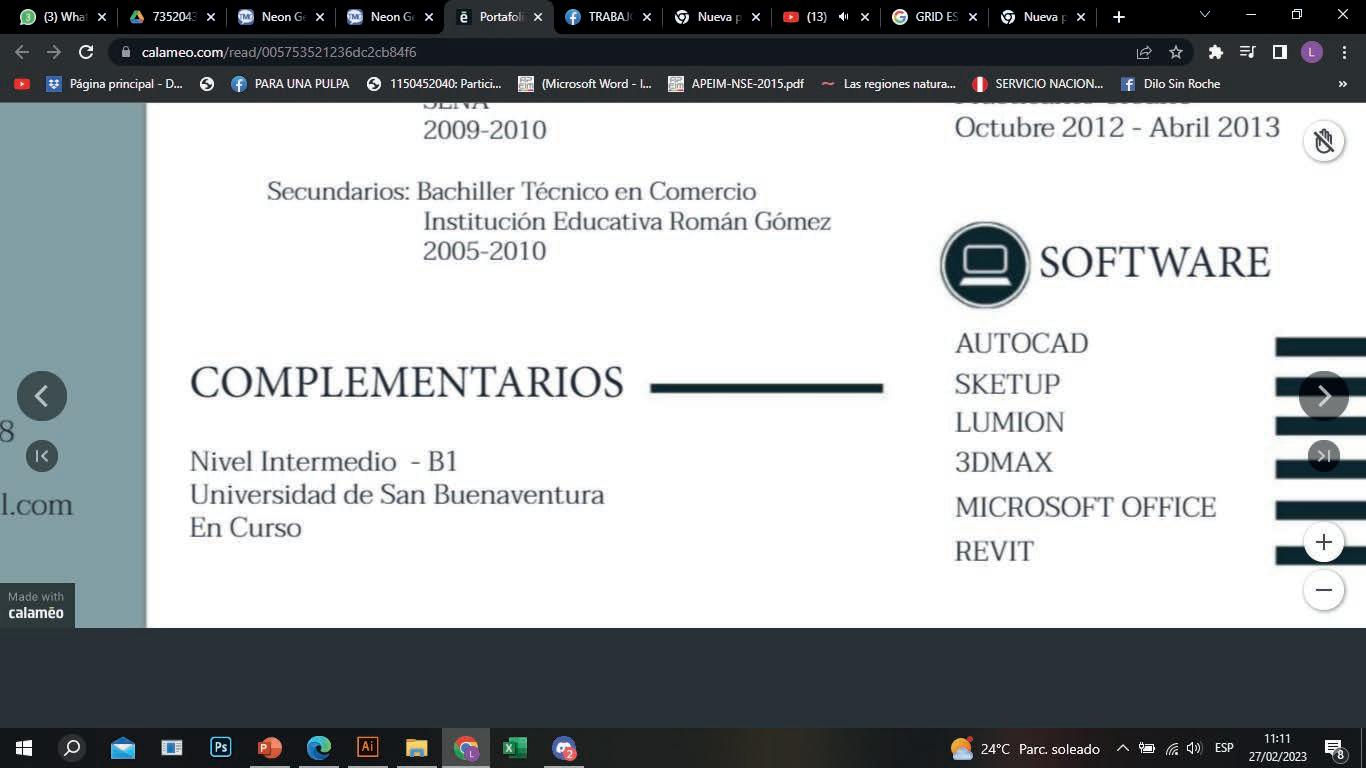Viewport: 1366px width, 768px height.
Task: Toggle the browser side panel icon
Action: [1279, 52]
